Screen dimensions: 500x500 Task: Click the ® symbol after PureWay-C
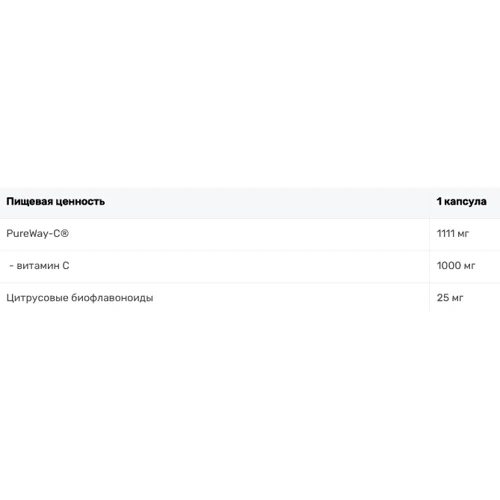coord(65,233)
